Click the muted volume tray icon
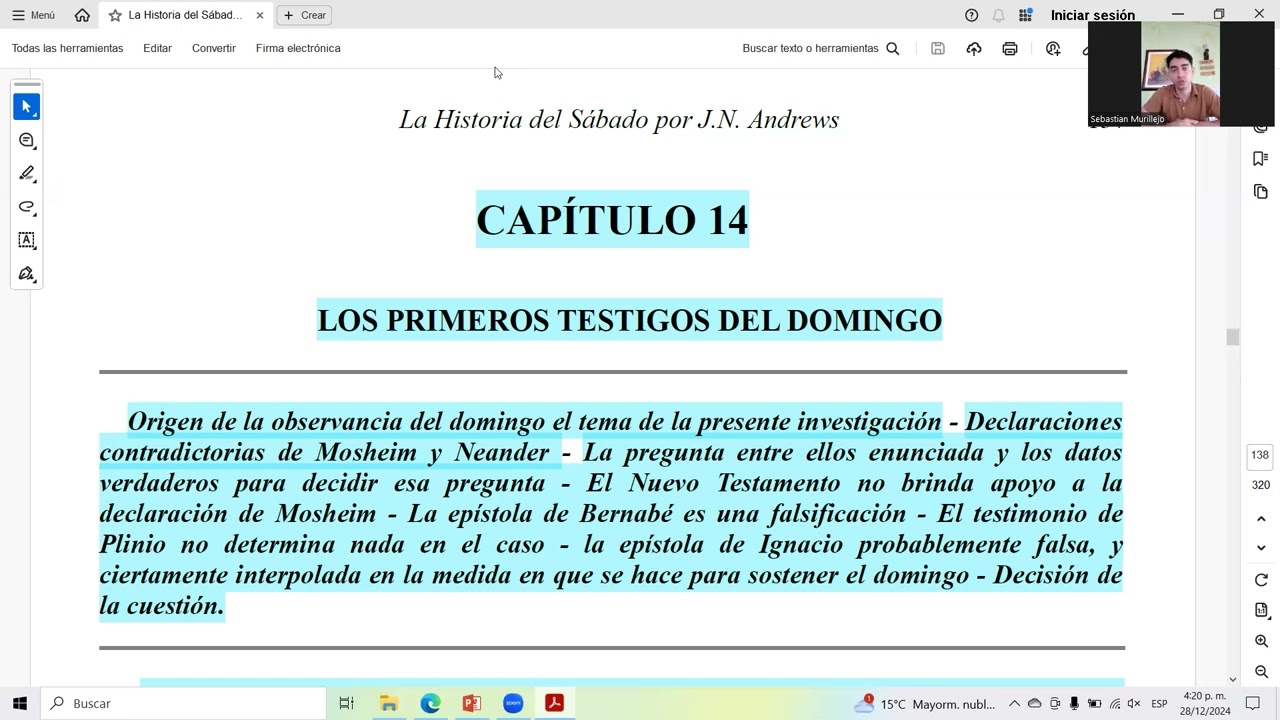1280x720 pixels. [x=1134, y=704]
